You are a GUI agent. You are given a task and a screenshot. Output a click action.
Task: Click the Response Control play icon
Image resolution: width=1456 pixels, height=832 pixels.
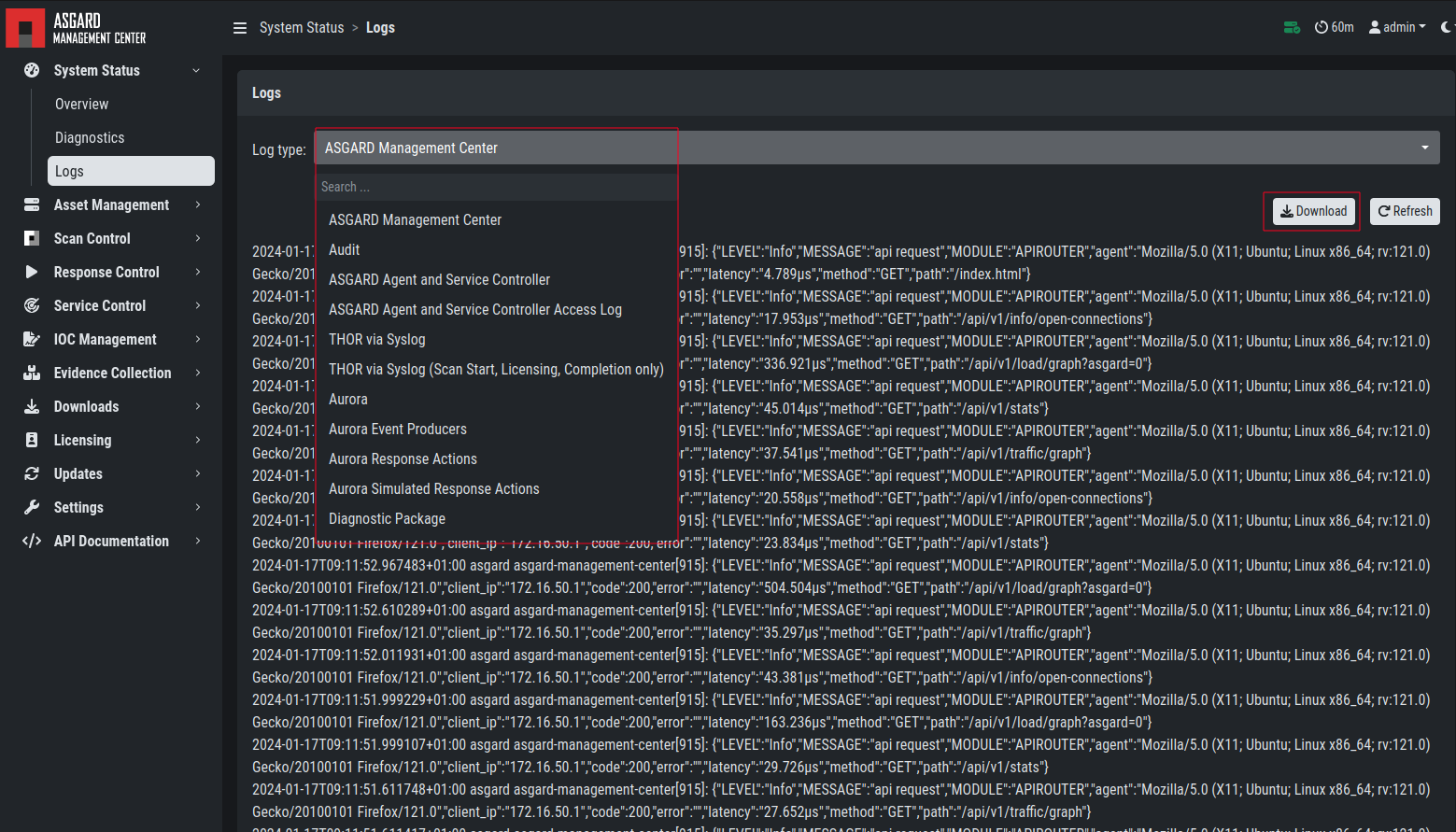click(x=32, y=272)
